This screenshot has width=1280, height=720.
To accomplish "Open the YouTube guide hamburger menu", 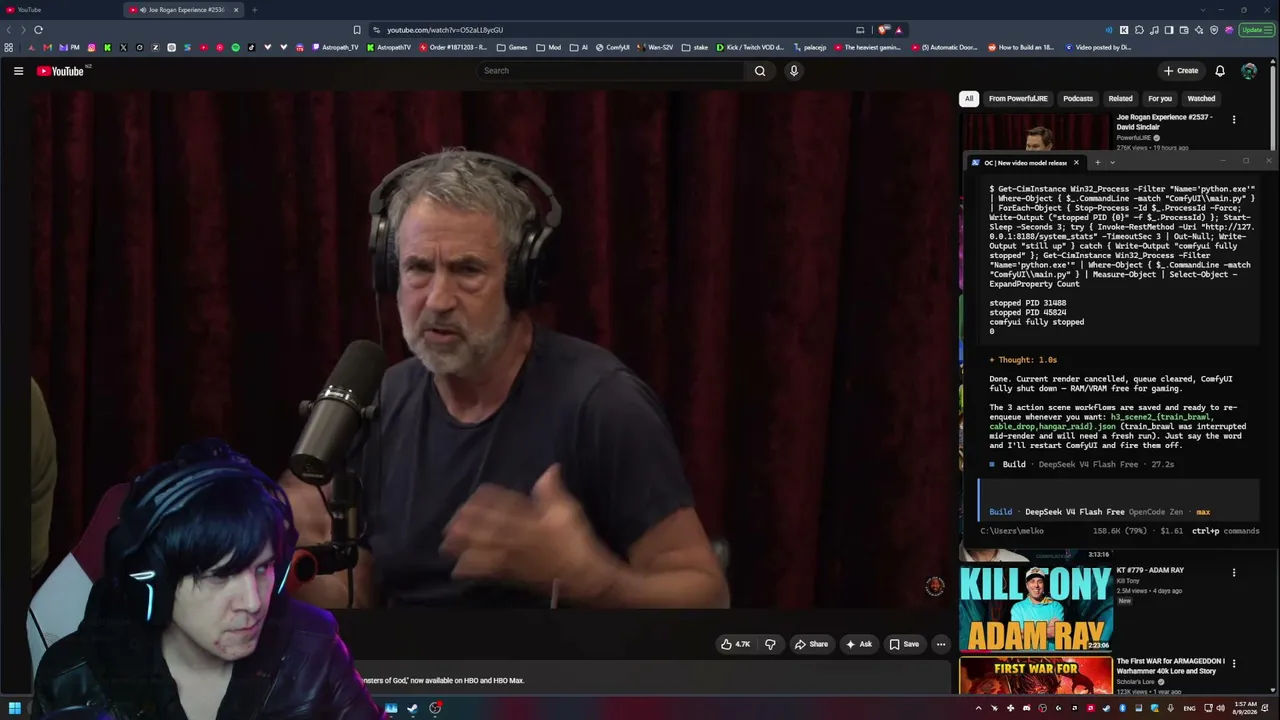I will (18, 71).
